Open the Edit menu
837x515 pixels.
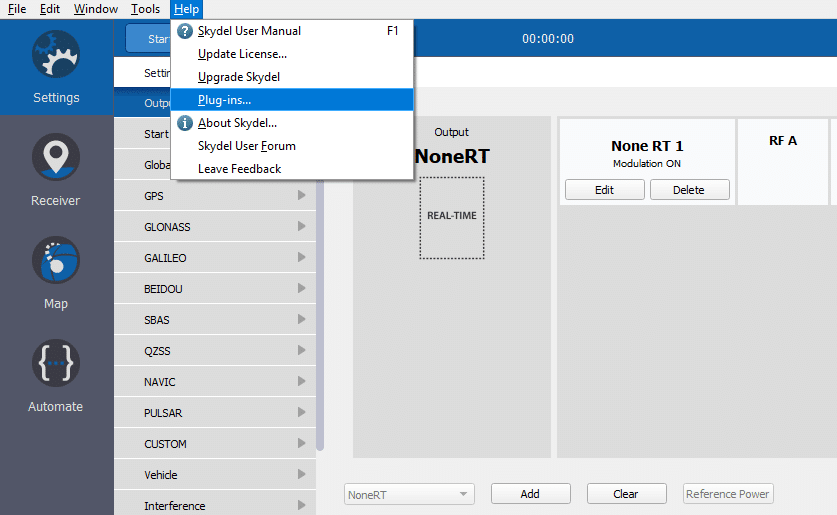(50, 9)
